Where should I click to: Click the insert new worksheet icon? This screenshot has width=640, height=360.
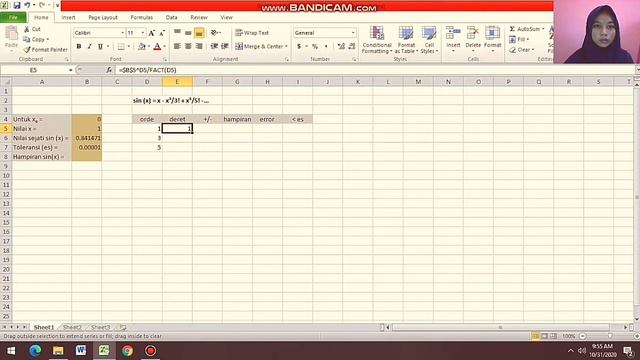point(123,327)
